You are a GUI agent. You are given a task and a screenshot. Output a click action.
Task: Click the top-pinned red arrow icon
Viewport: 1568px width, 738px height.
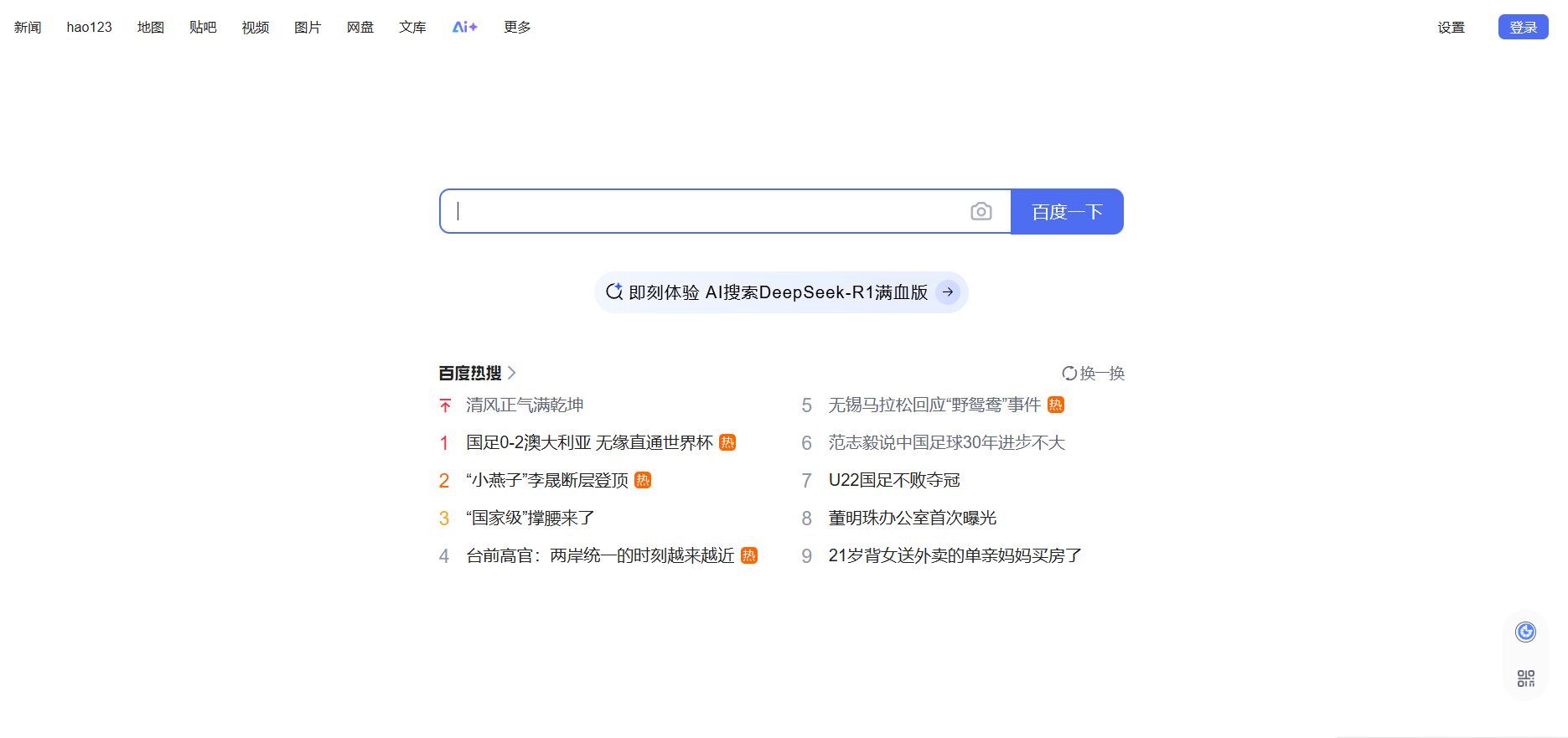(x=445, y=405)
